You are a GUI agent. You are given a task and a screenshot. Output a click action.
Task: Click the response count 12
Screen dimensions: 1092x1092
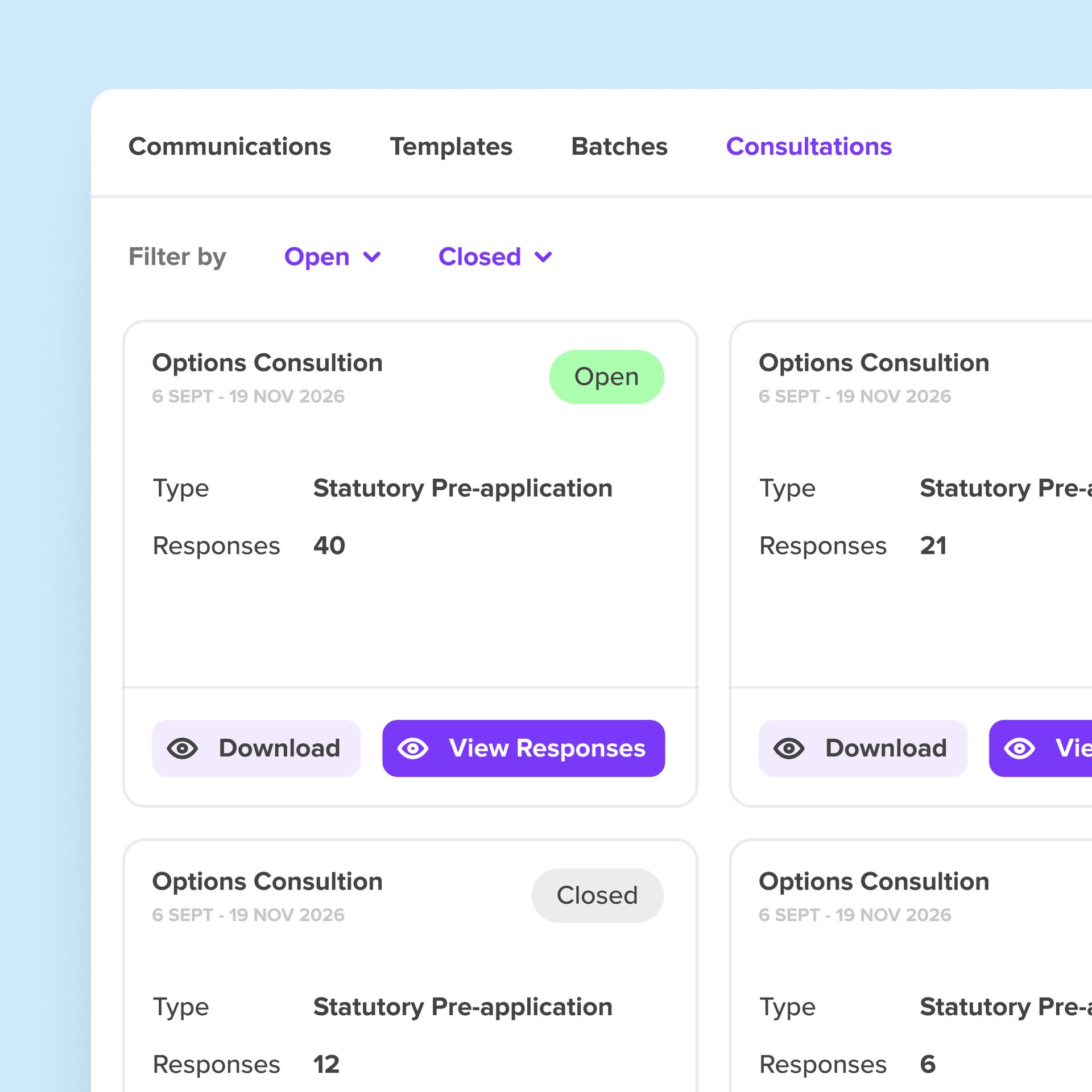326,1064
